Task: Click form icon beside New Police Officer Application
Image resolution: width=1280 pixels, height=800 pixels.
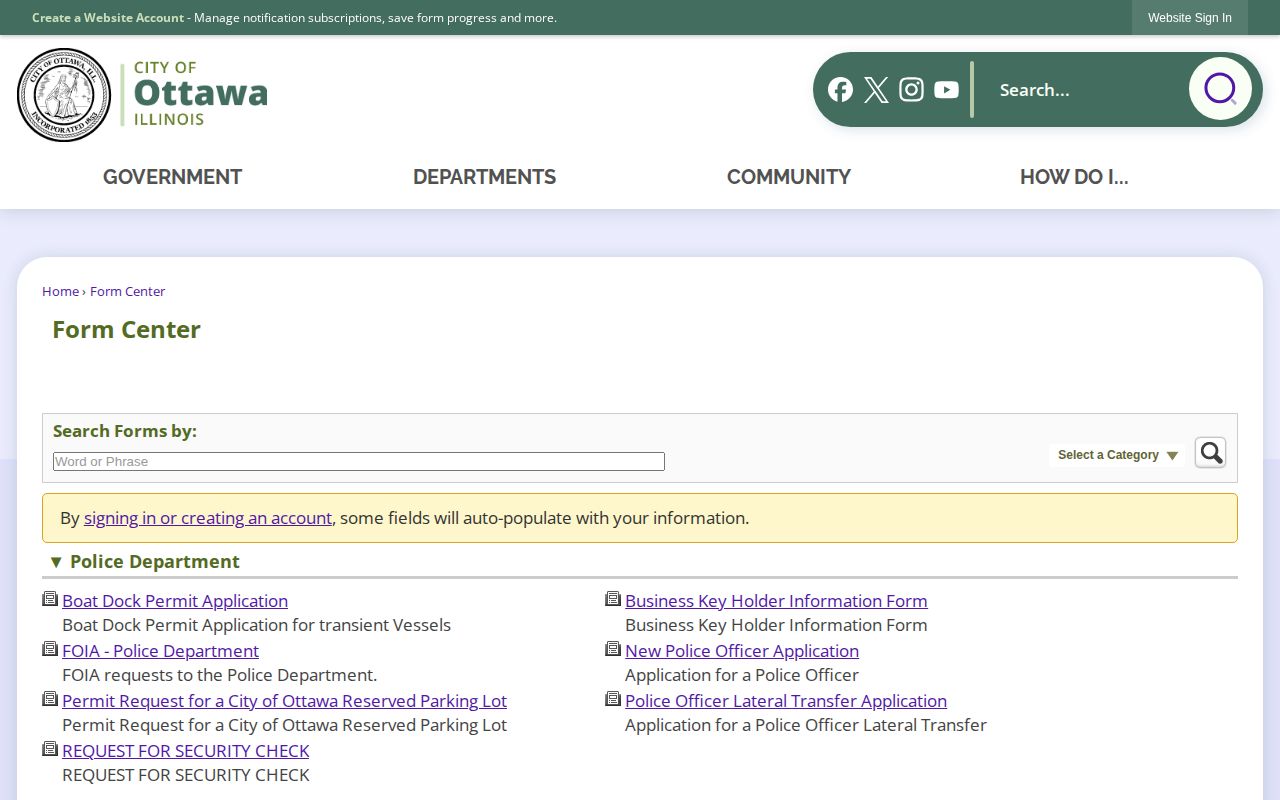Action: (613, 649)
